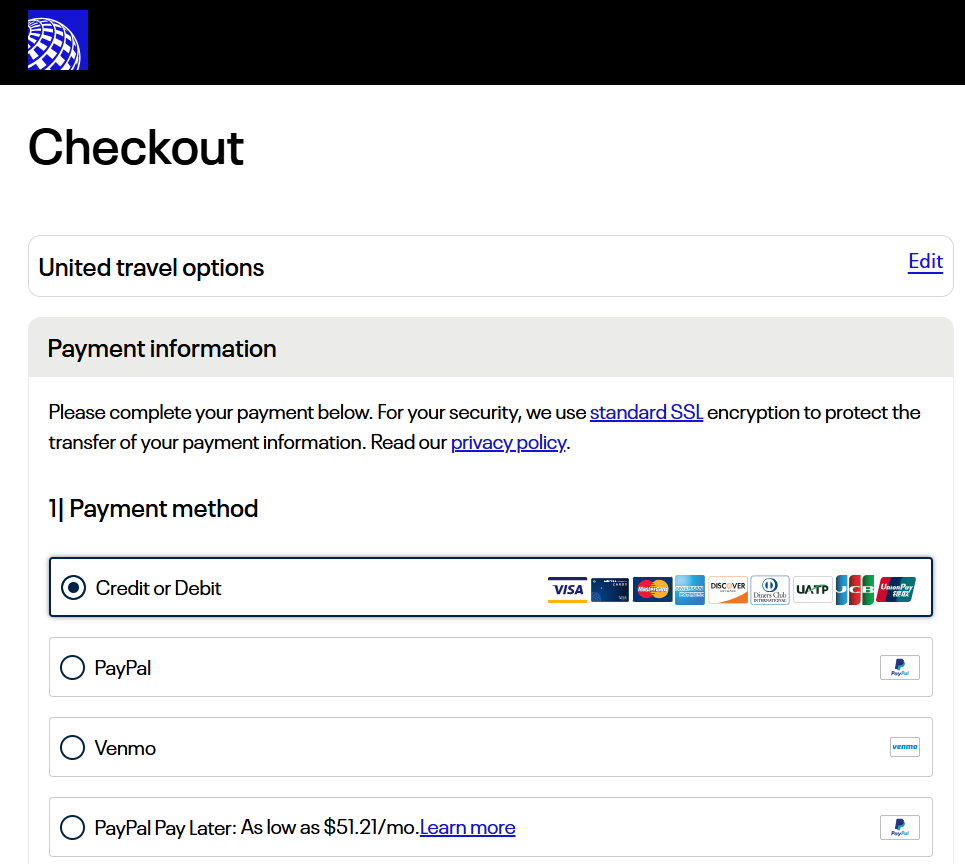Click the United travel options heading
This screenshot has height=864, width=965.
tap(151, 268)
